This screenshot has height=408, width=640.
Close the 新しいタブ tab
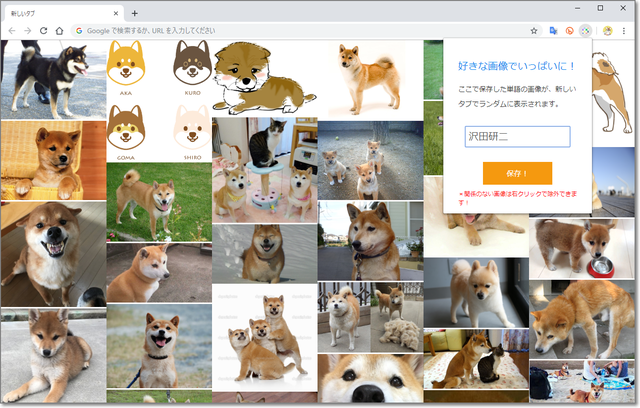117,13
